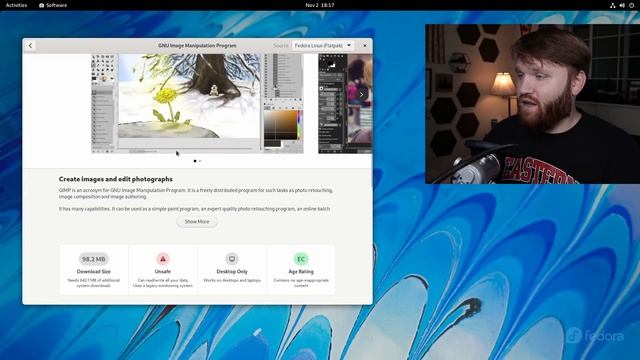Click the heading 'Create images and edit photographs'
640x360 pixels.
116,179
